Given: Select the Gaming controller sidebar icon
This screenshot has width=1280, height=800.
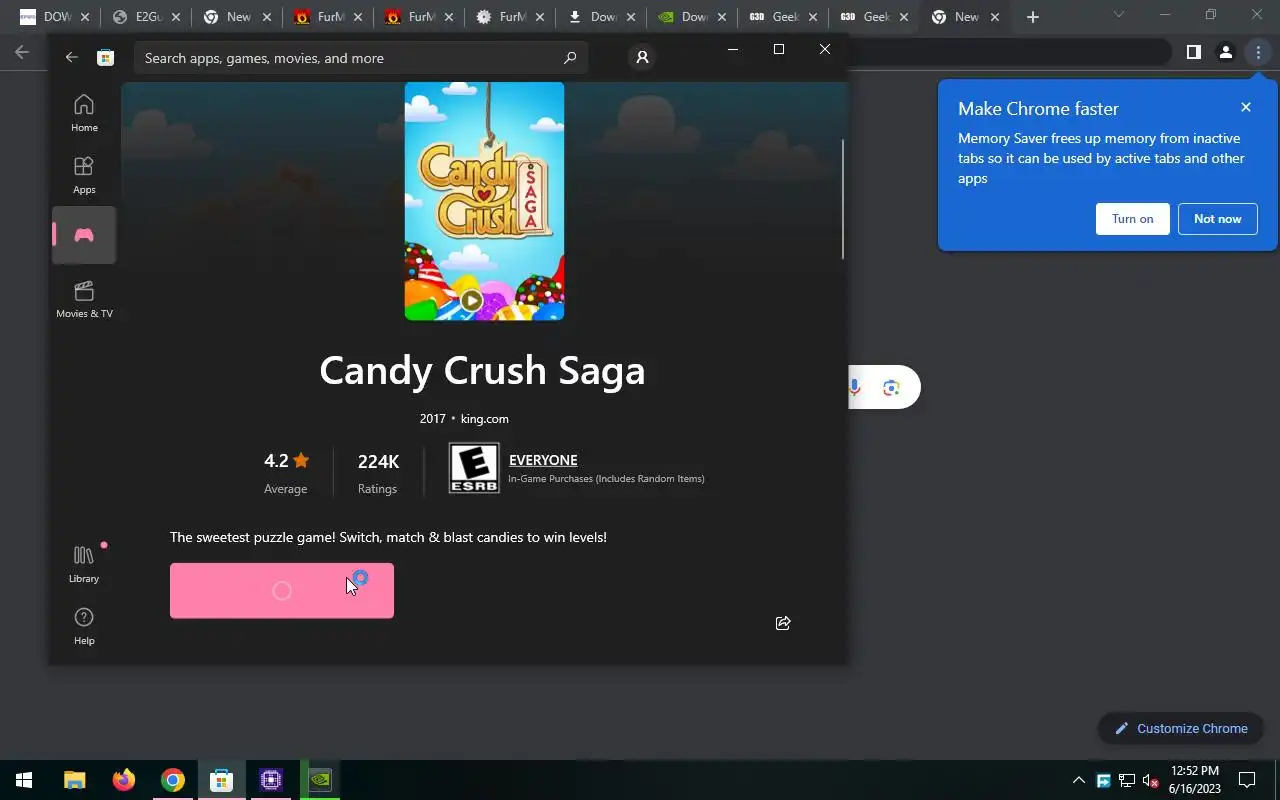Looking at the screenshot, I should (84, 235).
